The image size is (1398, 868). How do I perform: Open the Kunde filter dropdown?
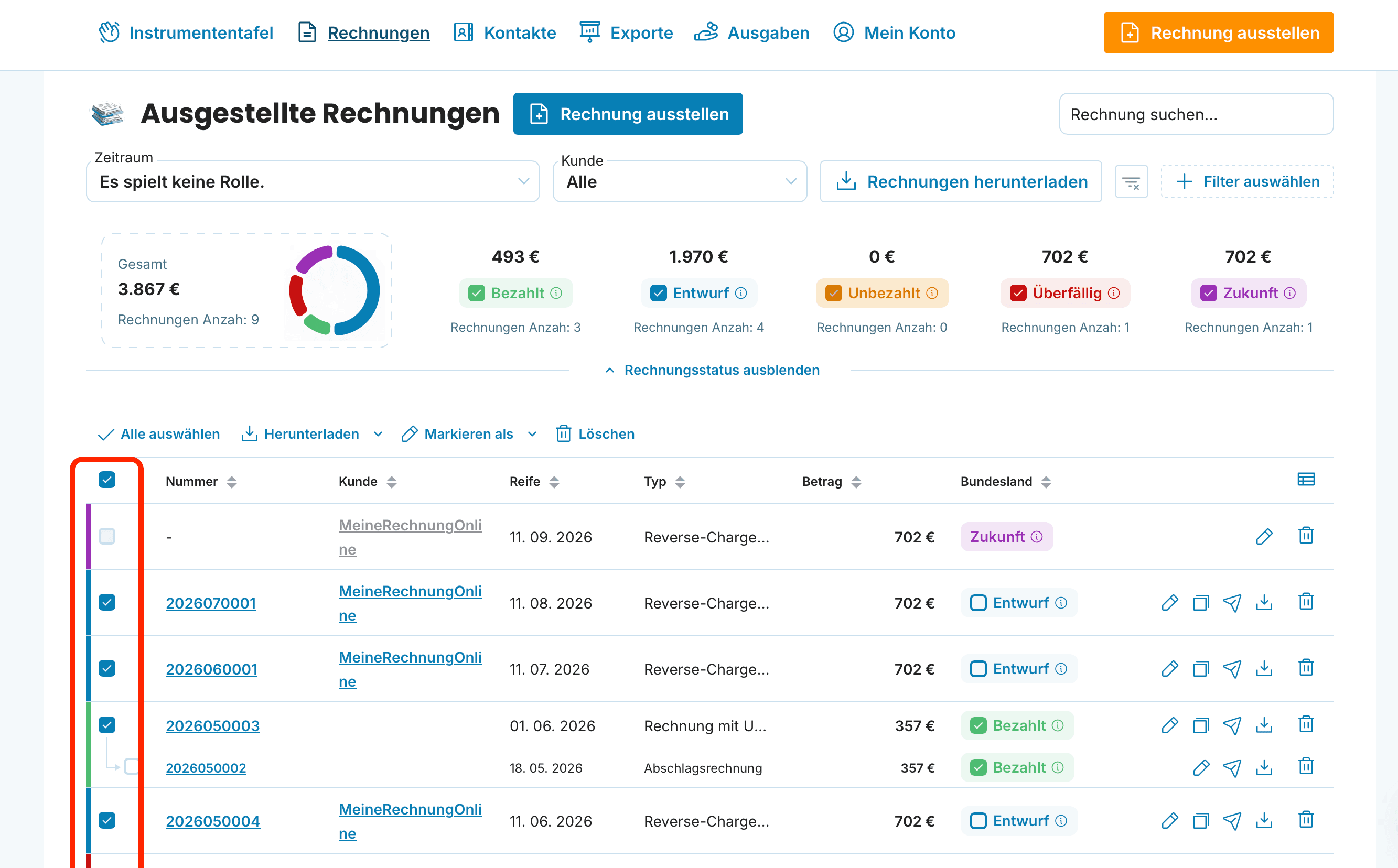point(680,181)
